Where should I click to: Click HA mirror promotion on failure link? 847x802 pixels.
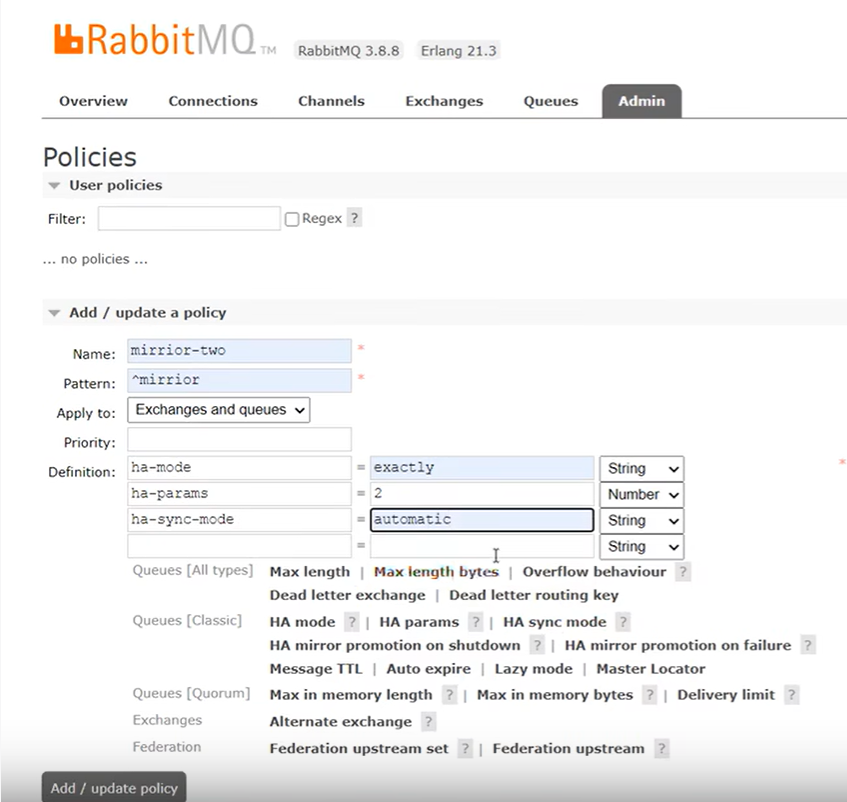pyautogui.click(x=678, y=645)
